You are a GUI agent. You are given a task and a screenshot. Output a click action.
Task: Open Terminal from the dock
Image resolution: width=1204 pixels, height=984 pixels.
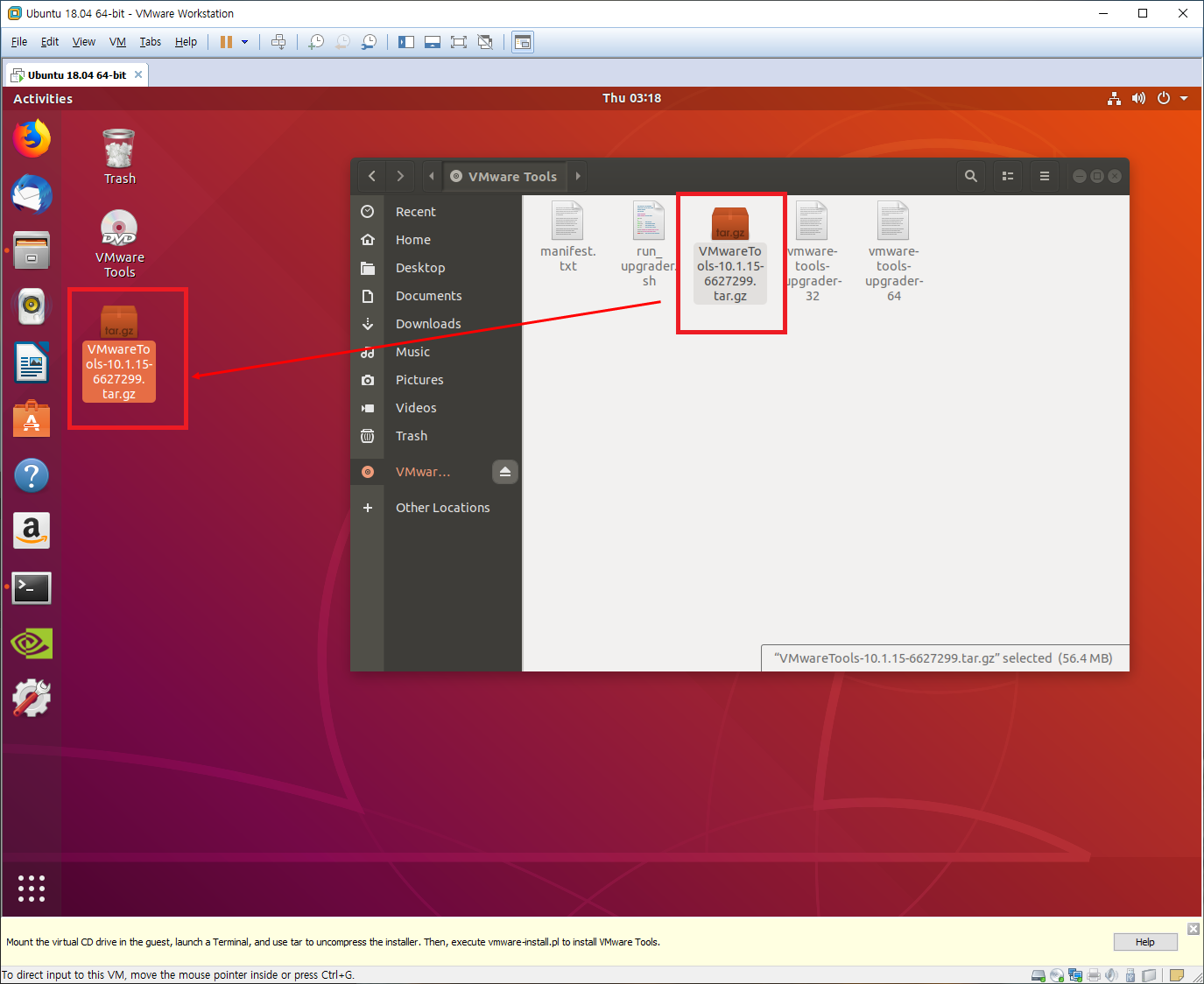pos(32,587)
